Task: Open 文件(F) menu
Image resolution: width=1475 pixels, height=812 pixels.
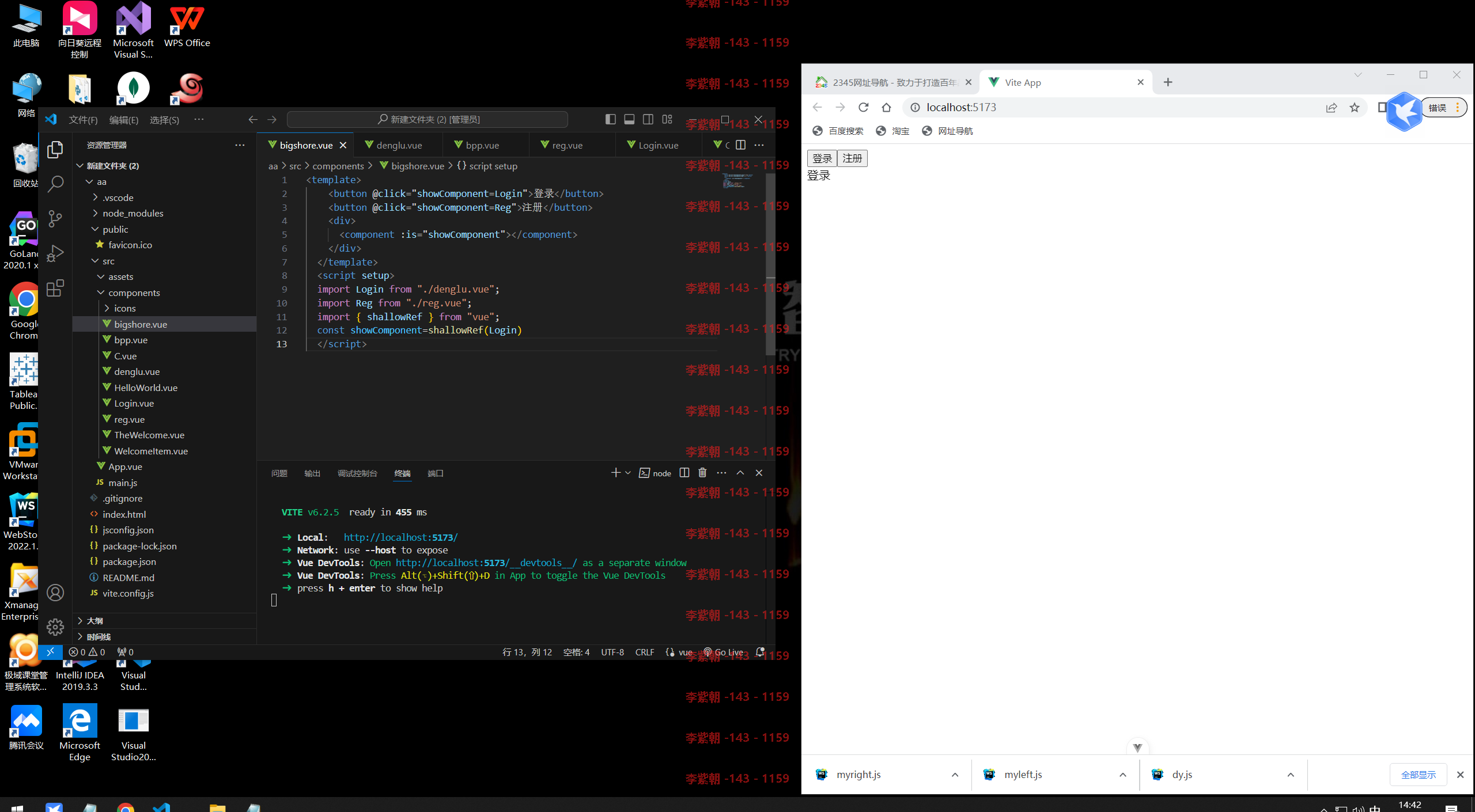Action: (x=83, y=120)
